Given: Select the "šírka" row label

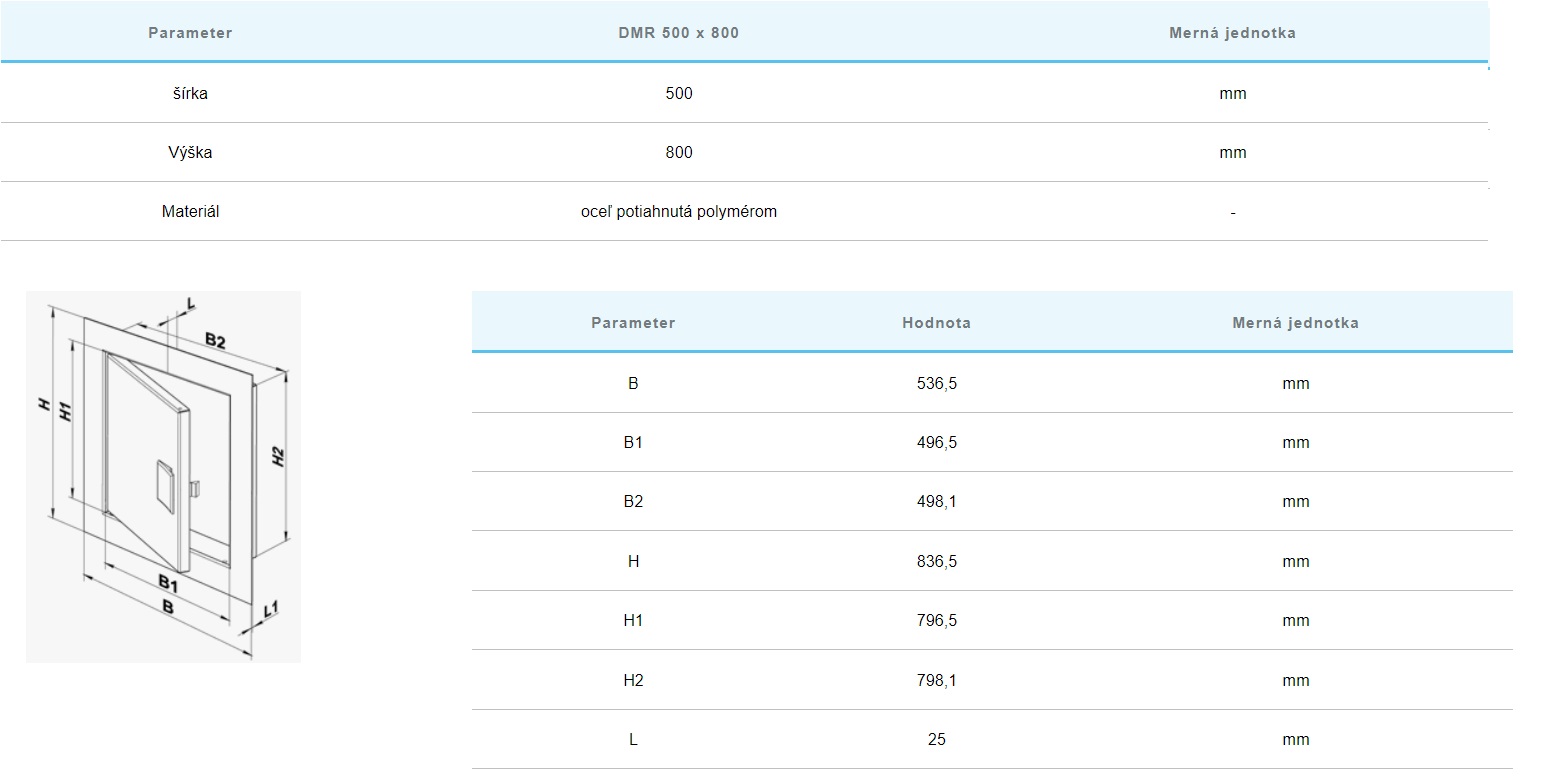Looking at the screenshot, I should point(190,93).
